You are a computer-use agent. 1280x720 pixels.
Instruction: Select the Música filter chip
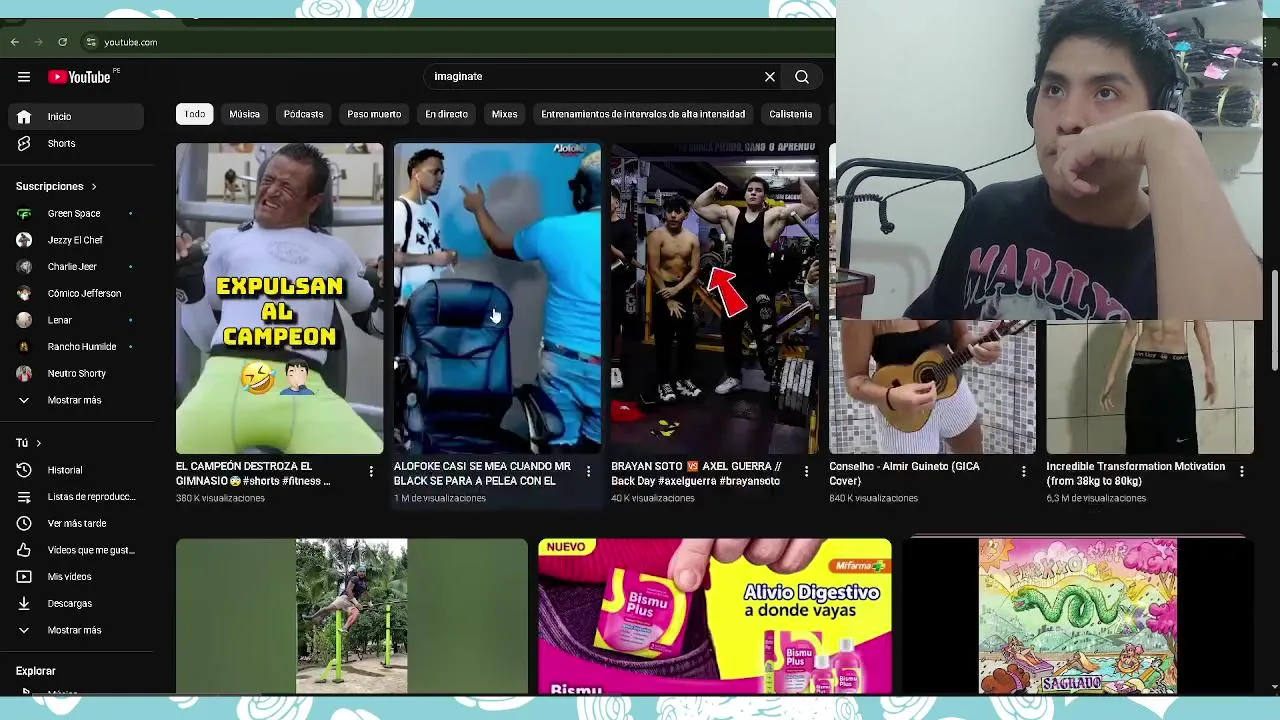(x=244, y=114)
